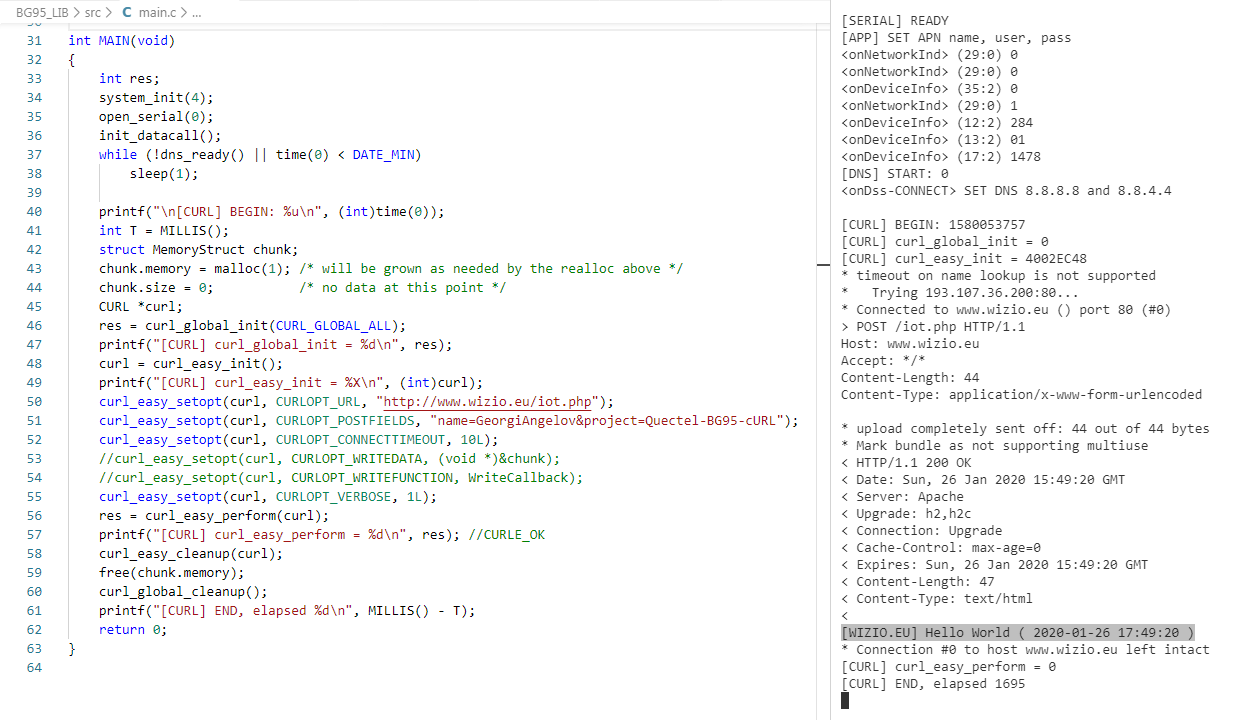Click "[SERIAL] READY" in the terminal
This screenshot has height=720, width=1250.
pyautogui.click(x=895, y=21)
